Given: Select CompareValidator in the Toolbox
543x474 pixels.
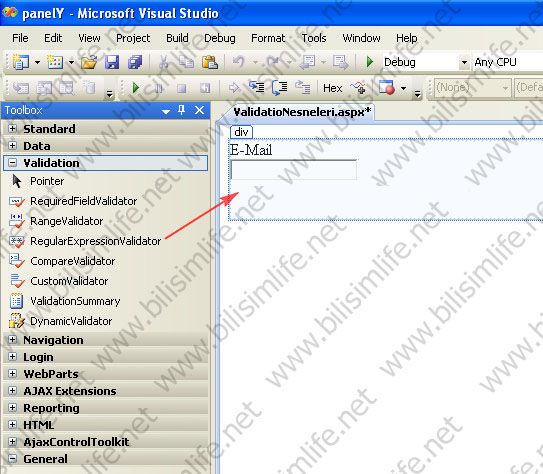Looking at the screenshot, I should [x=62, y=261].
